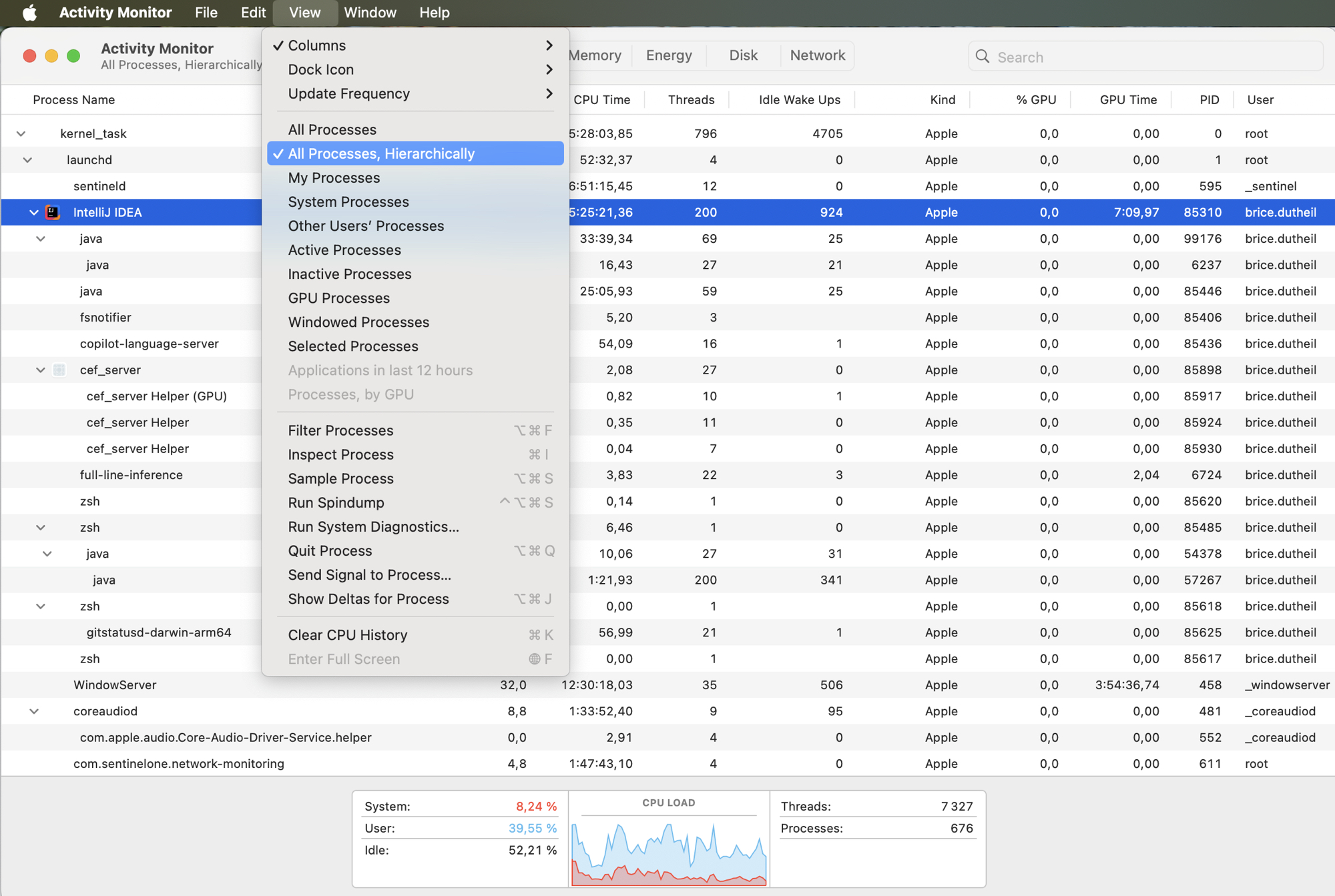This screenshot has height=896, width=1335.
Task: Collapse the coreaudiod process group
Action: click(34, 711)
